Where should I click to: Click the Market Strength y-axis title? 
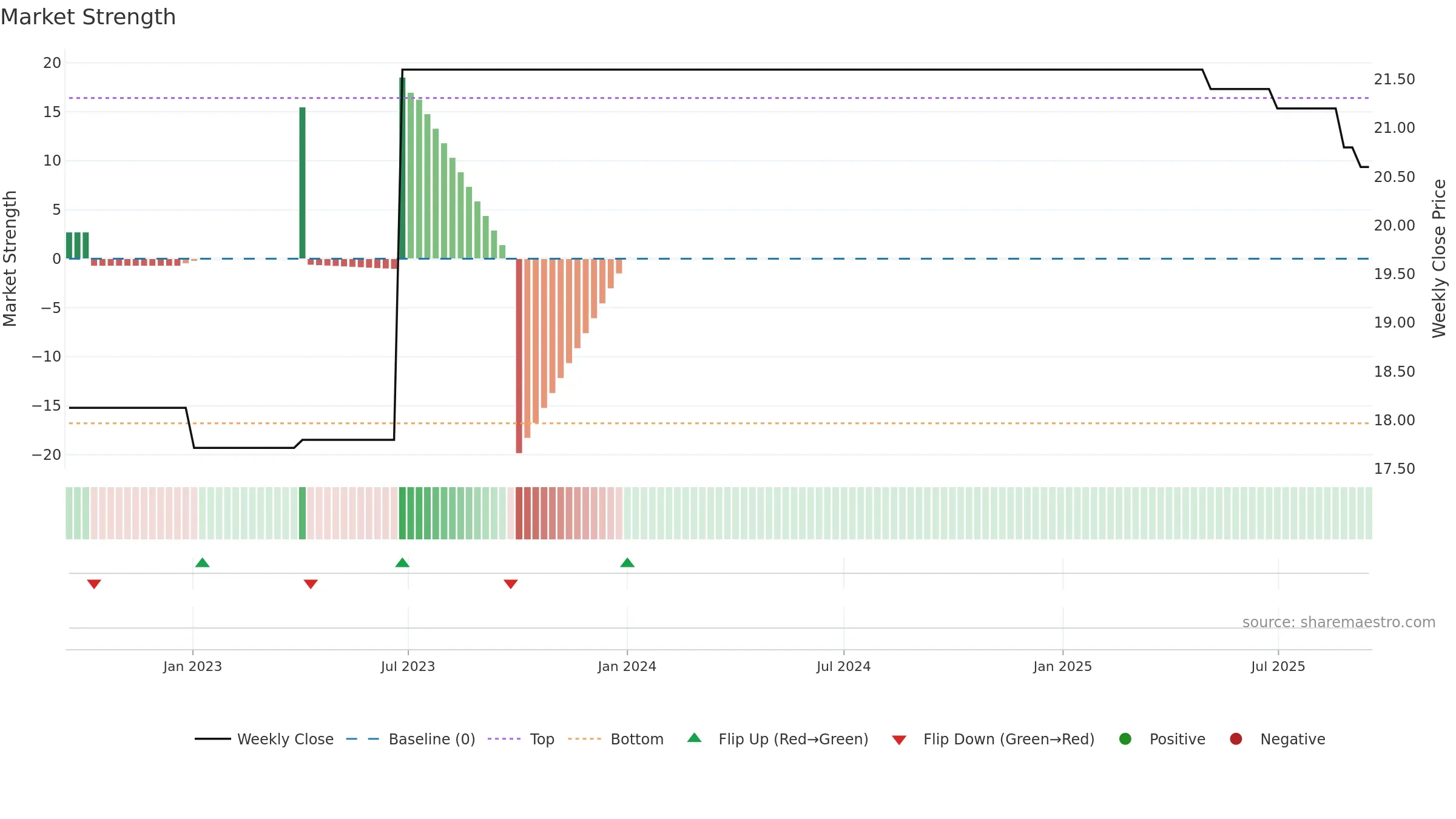coord(10,258)
